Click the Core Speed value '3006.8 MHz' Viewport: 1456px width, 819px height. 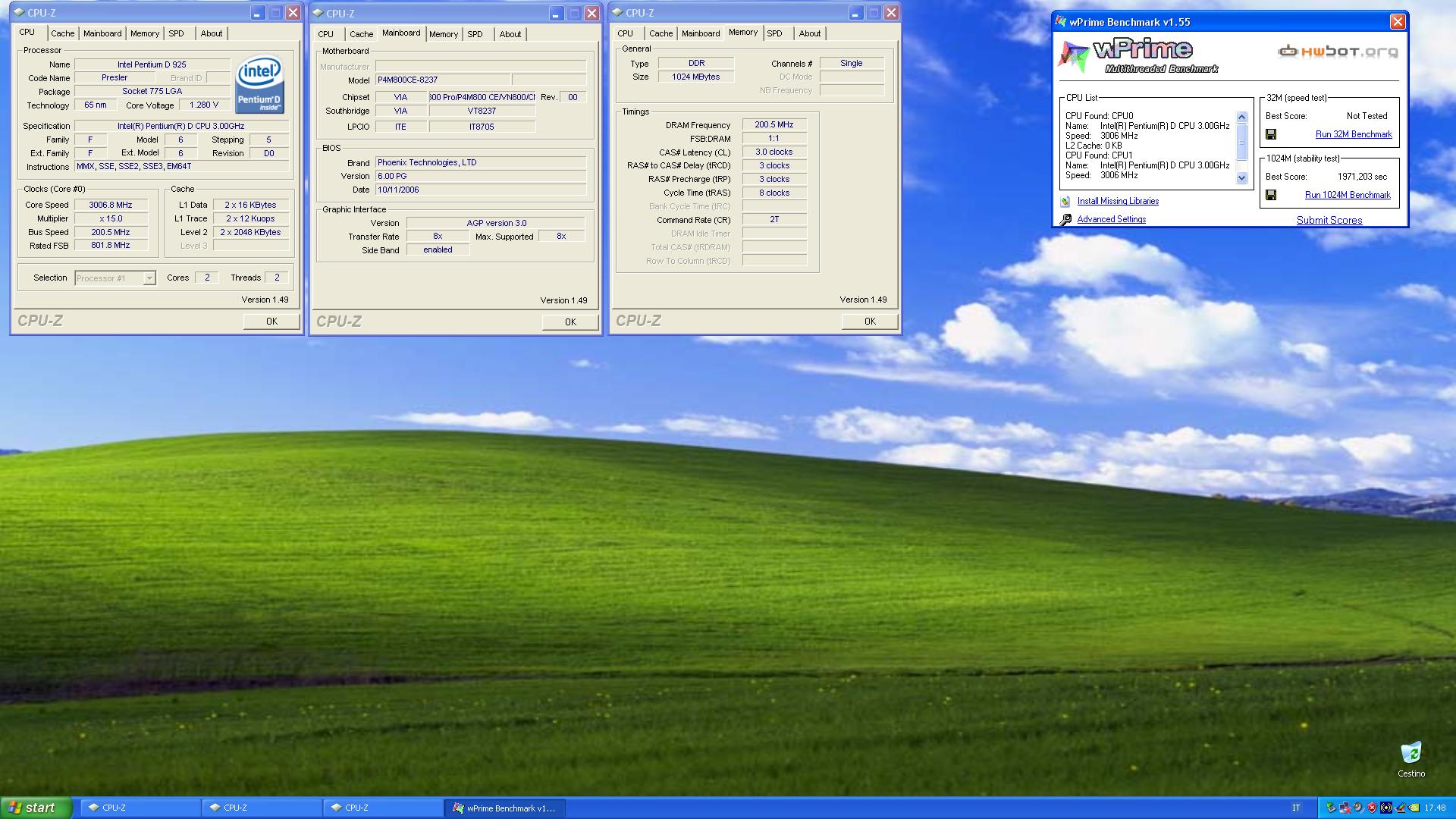point(111,205)
